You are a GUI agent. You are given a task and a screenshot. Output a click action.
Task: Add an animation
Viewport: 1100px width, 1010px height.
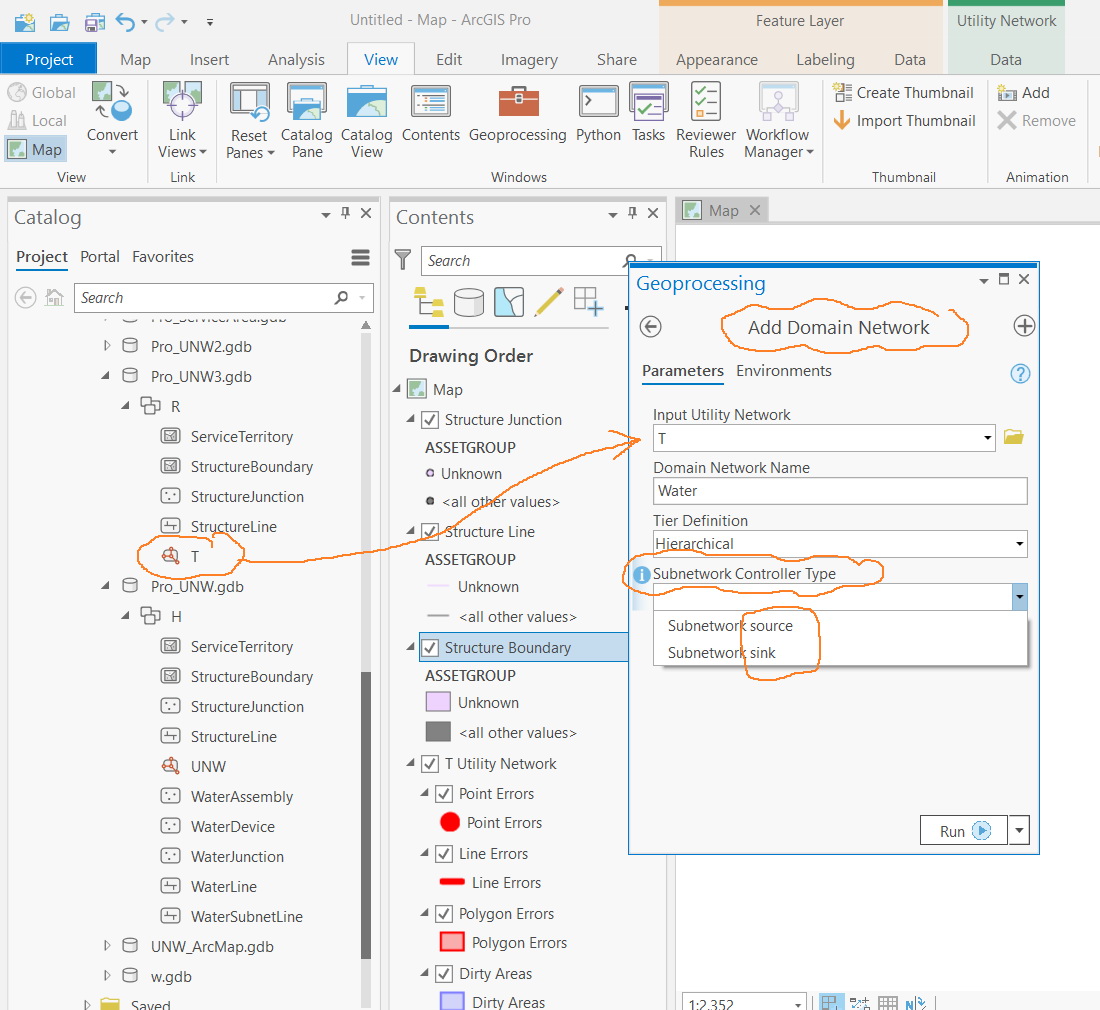point(1024,93)
